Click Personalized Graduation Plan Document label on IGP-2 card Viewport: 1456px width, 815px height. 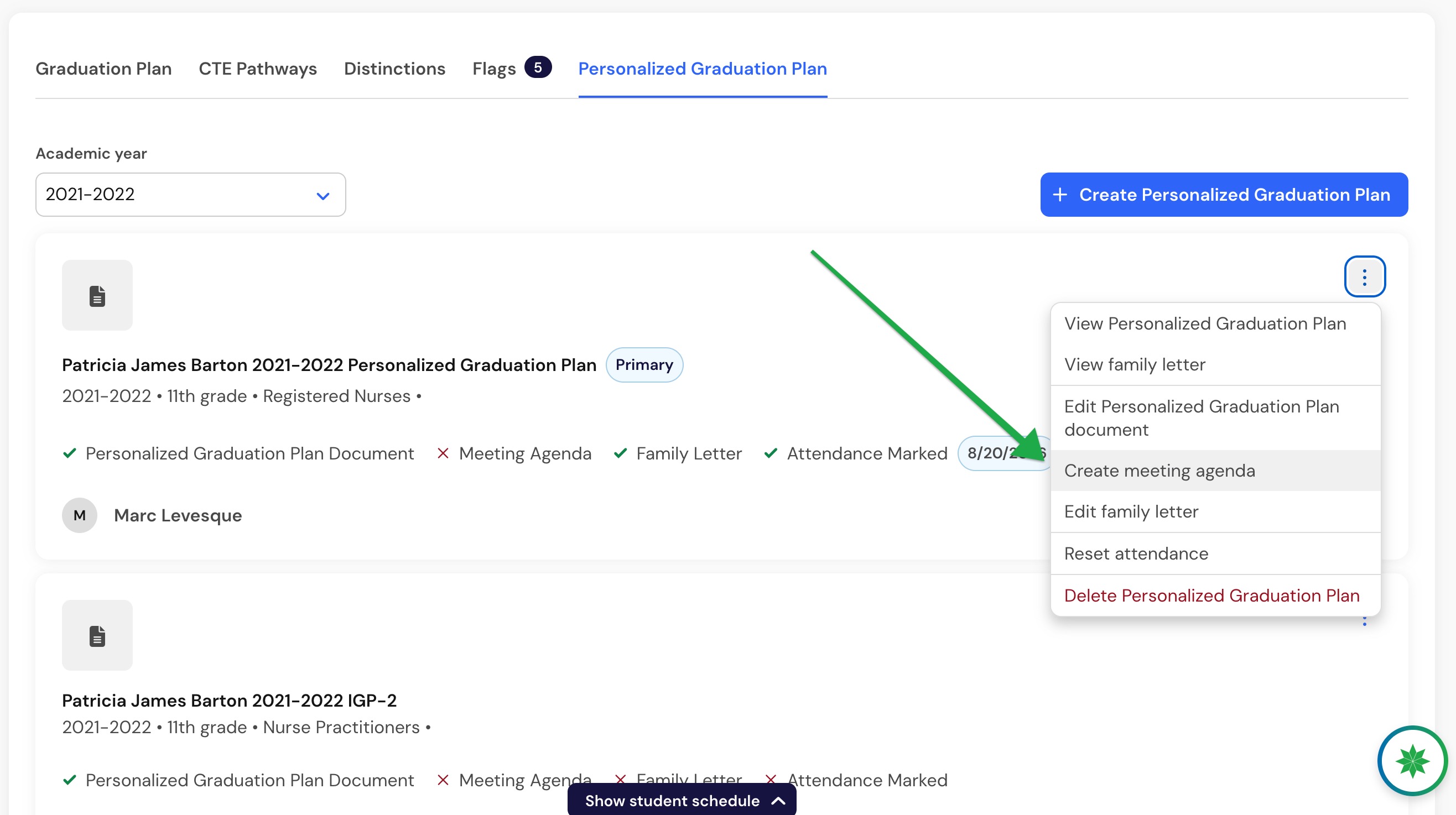tap(250, 780)
